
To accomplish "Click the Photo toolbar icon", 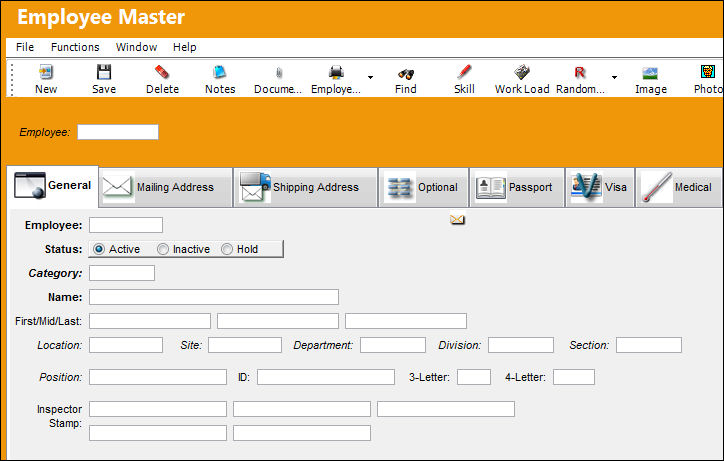I will coord(707,72).
